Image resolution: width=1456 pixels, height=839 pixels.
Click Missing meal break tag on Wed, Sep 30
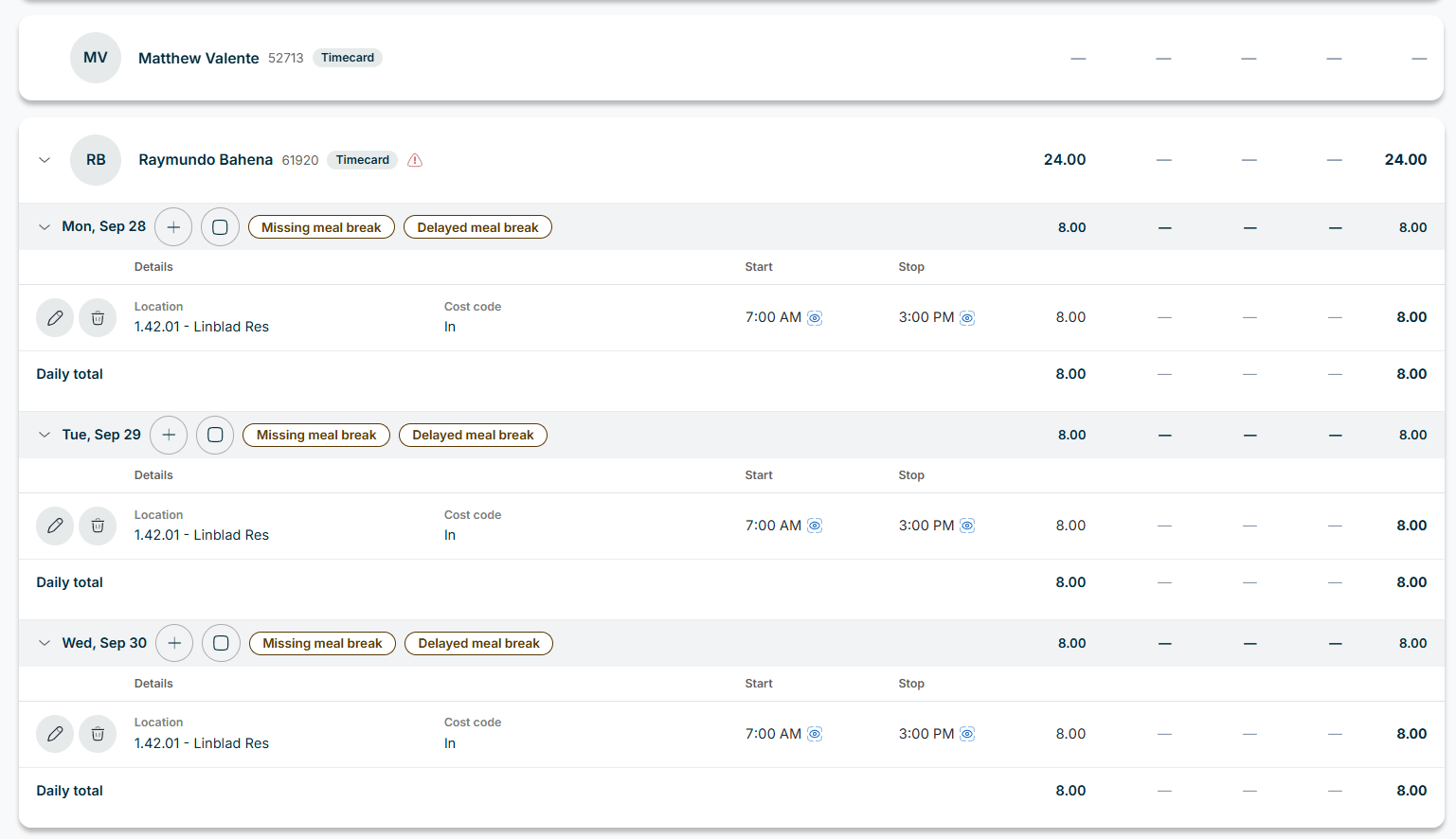click(x=322, y=643)
